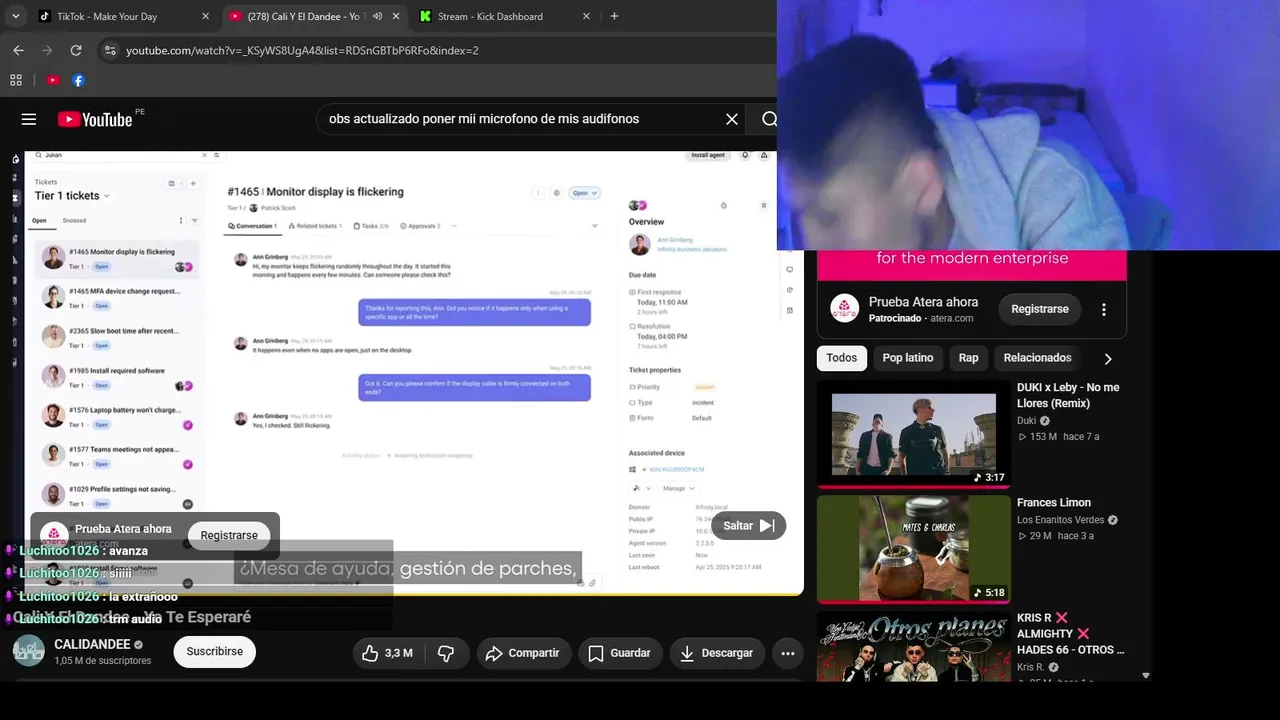Screen dimensions: 1280x720
Task: Dislike the video with the thumbs-down button
Action: pyautogui.click(x=447, y=653)
